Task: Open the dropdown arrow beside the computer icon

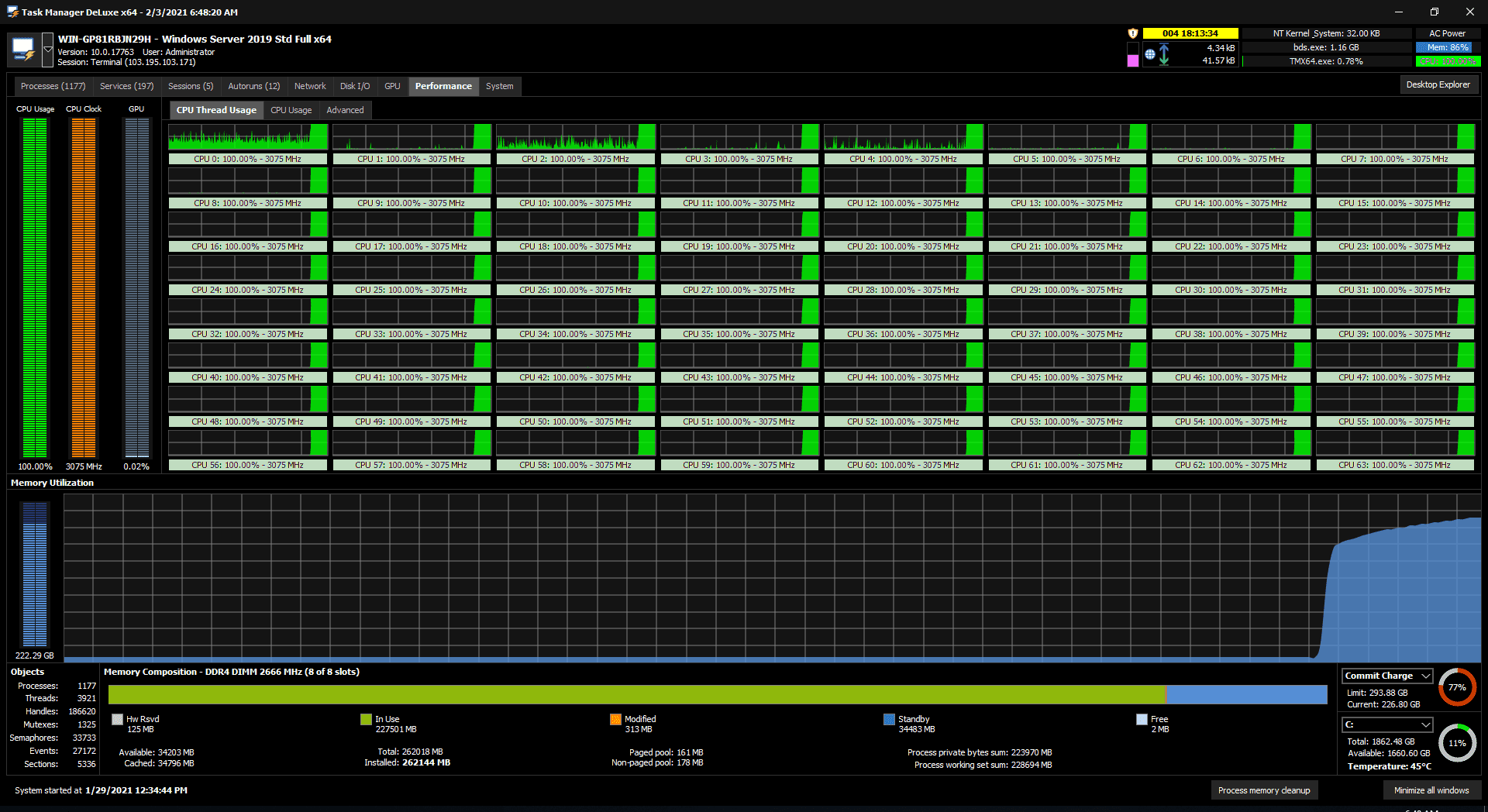Action: (48, 50)
